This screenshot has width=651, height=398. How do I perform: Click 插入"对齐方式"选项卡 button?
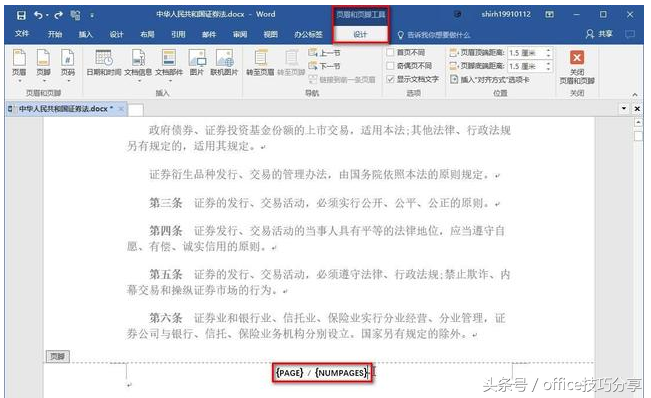click(490, 80)
